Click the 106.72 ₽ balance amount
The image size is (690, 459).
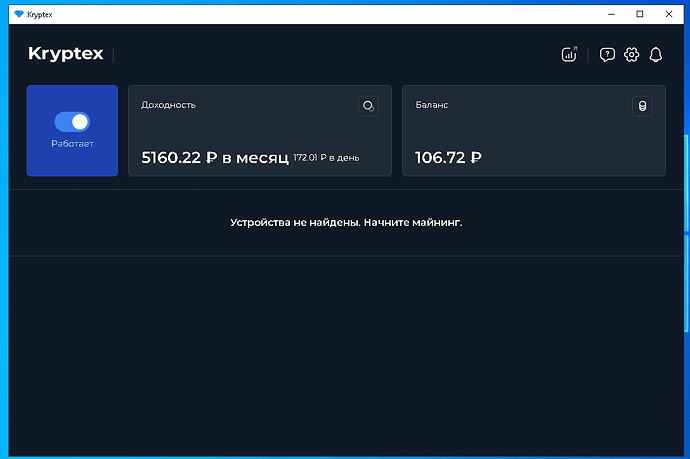click(448, 158)
